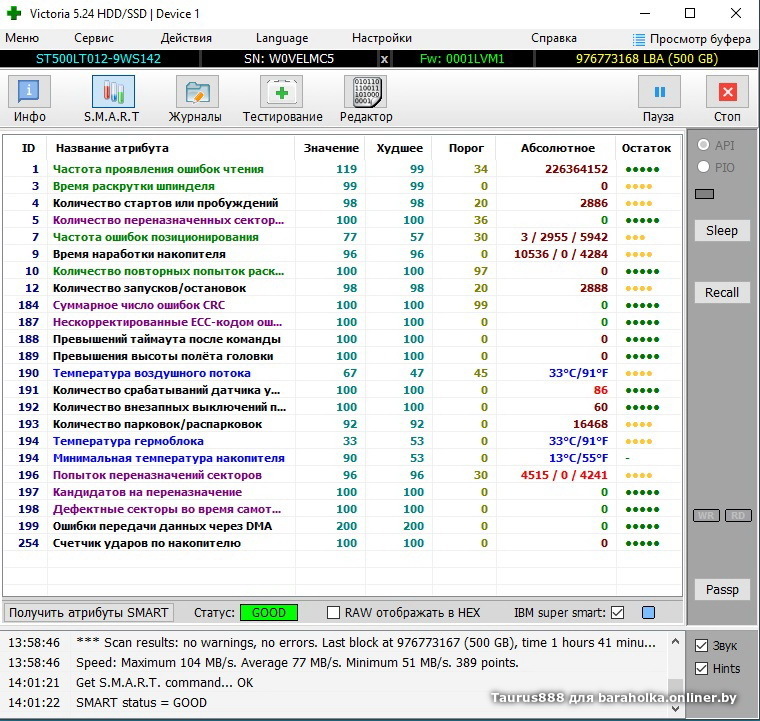
Task: Click the Абсолютное column header
Action: tap(557, 148)
